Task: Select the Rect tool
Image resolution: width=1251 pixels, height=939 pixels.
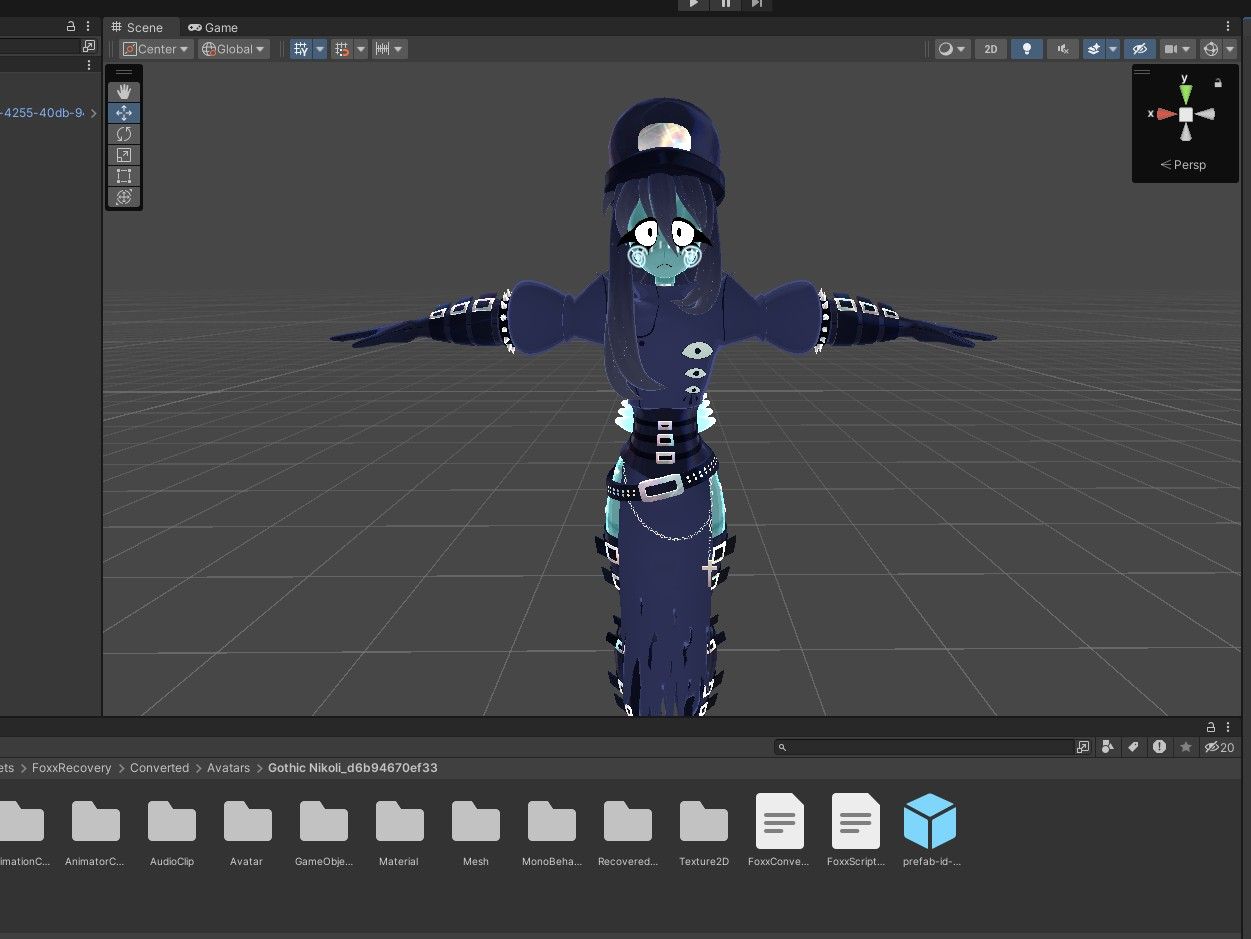Action: [124, 176]
